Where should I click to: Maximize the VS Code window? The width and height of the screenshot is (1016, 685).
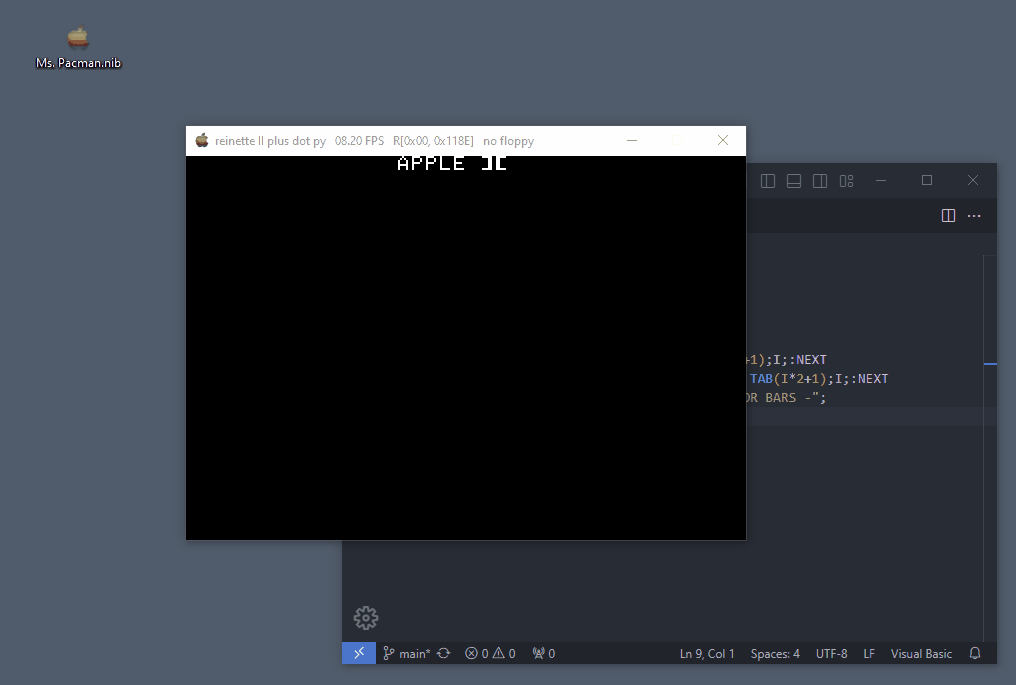coord(927,180)
